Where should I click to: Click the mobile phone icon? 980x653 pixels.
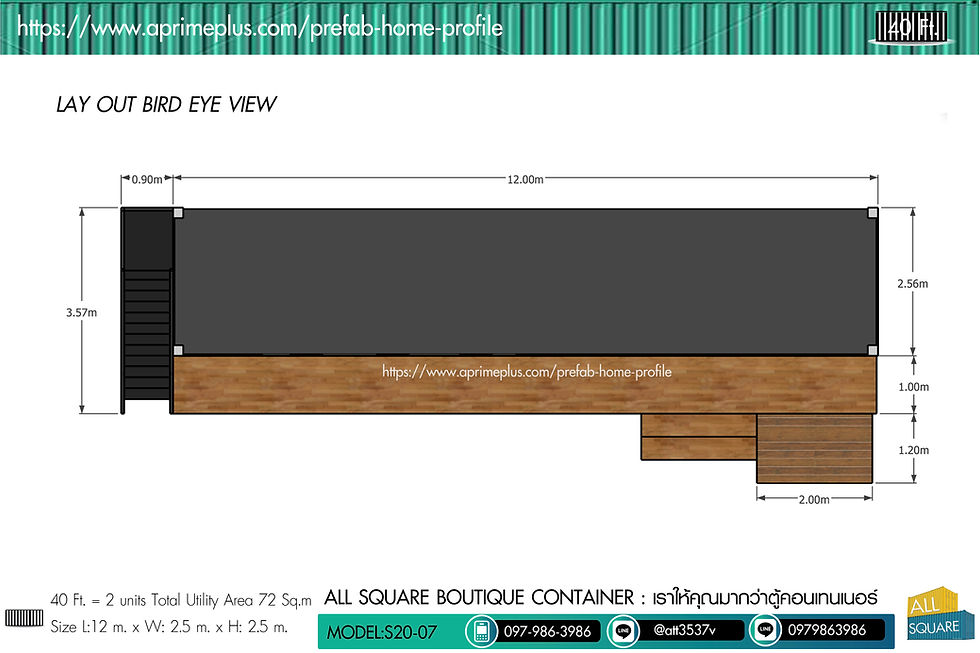[481, 631]
